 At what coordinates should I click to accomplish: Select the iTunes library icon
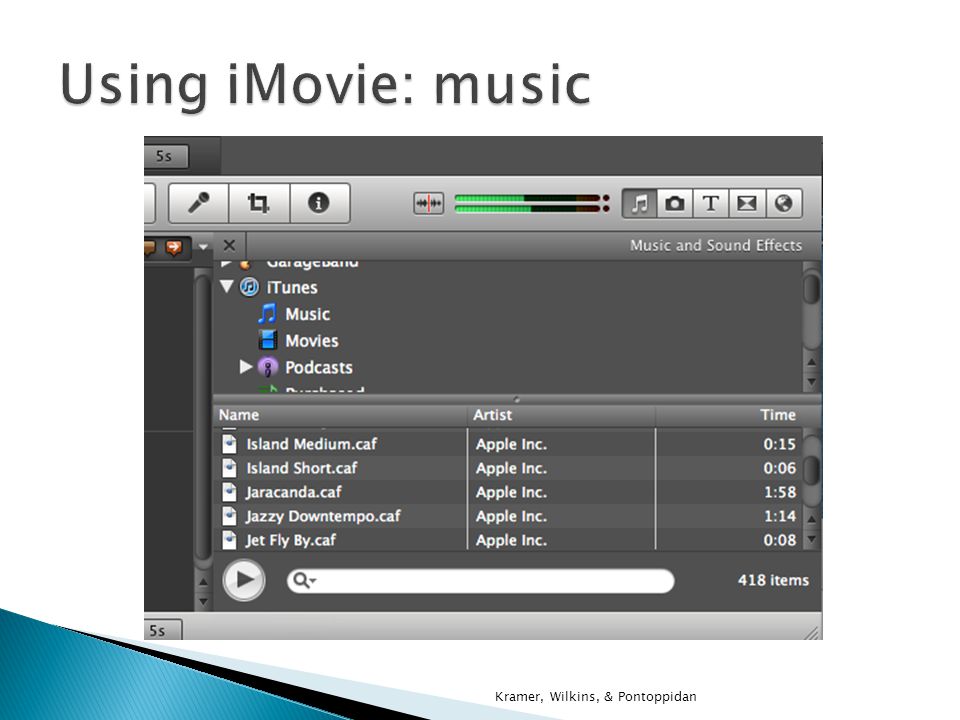249,287
